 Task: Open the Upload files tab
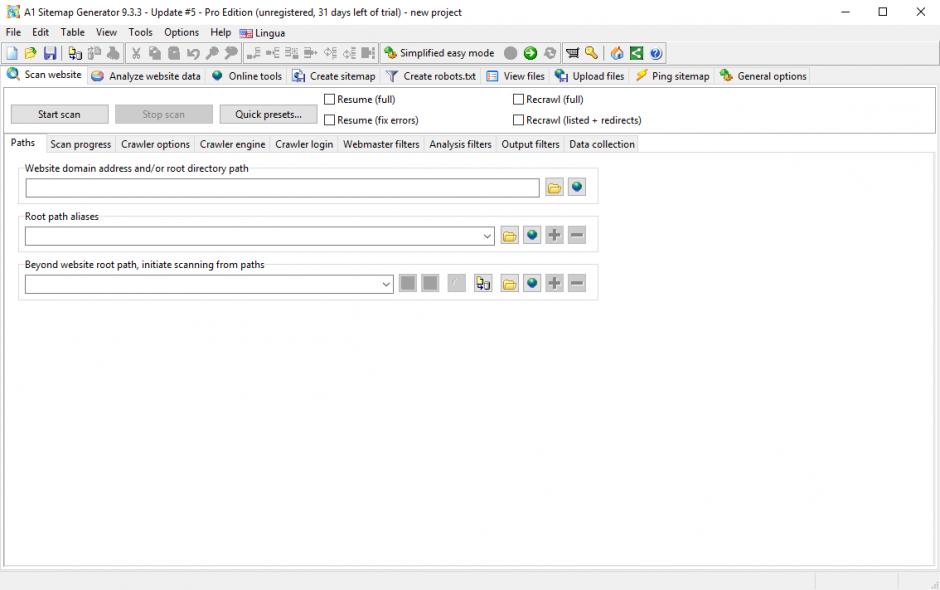(x=589, y=76)
